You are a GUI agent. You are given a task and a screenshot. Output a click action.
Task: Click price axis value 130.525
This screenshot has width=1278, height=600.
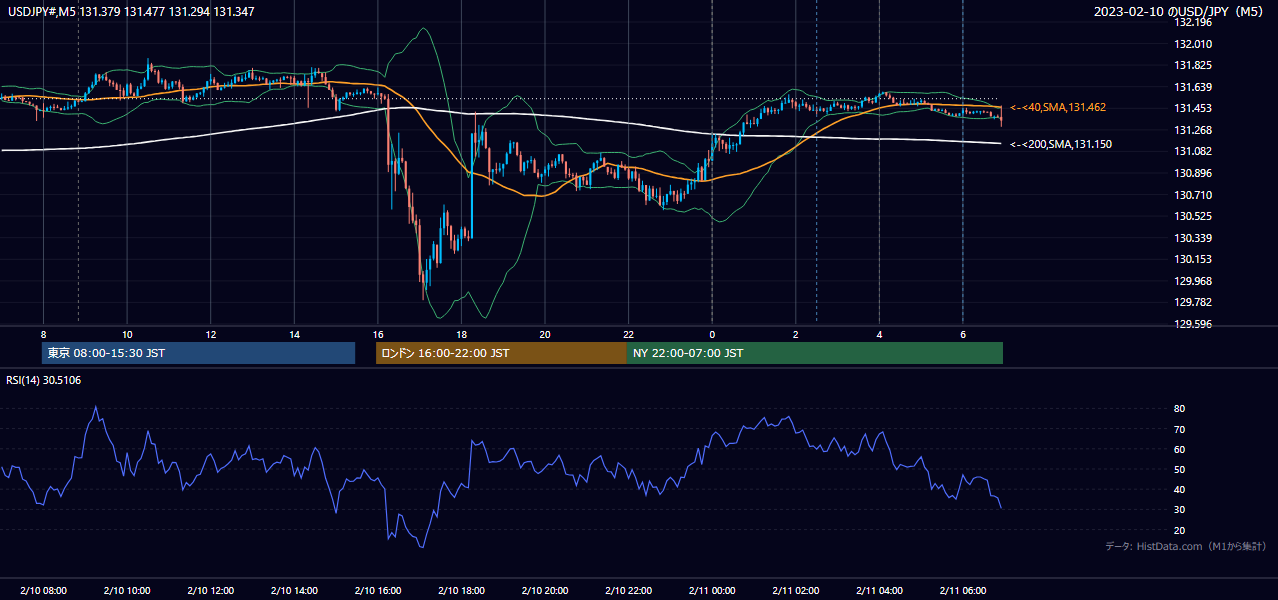(1193, 216)
